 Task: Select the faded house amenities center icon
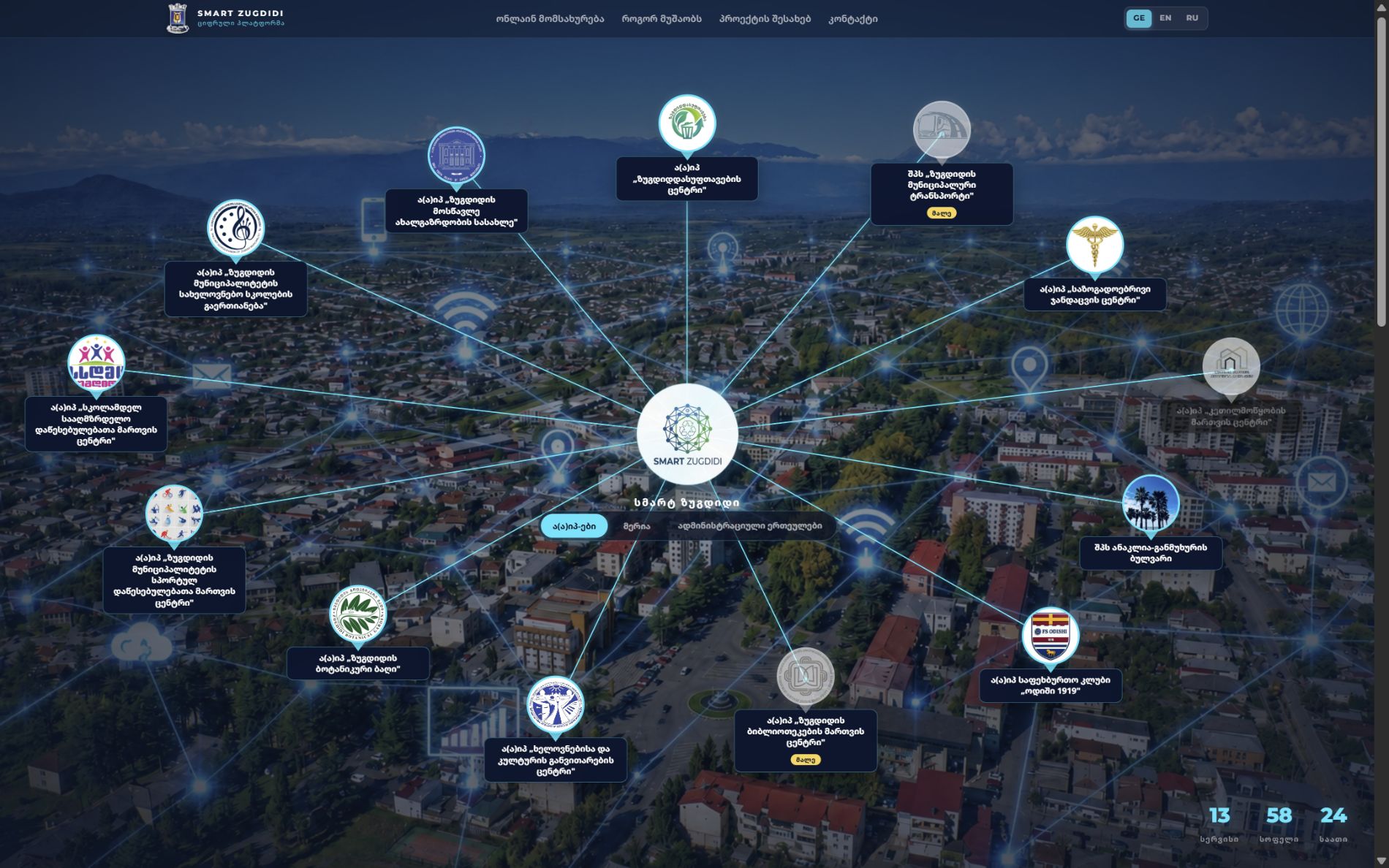coord(1231,365)
